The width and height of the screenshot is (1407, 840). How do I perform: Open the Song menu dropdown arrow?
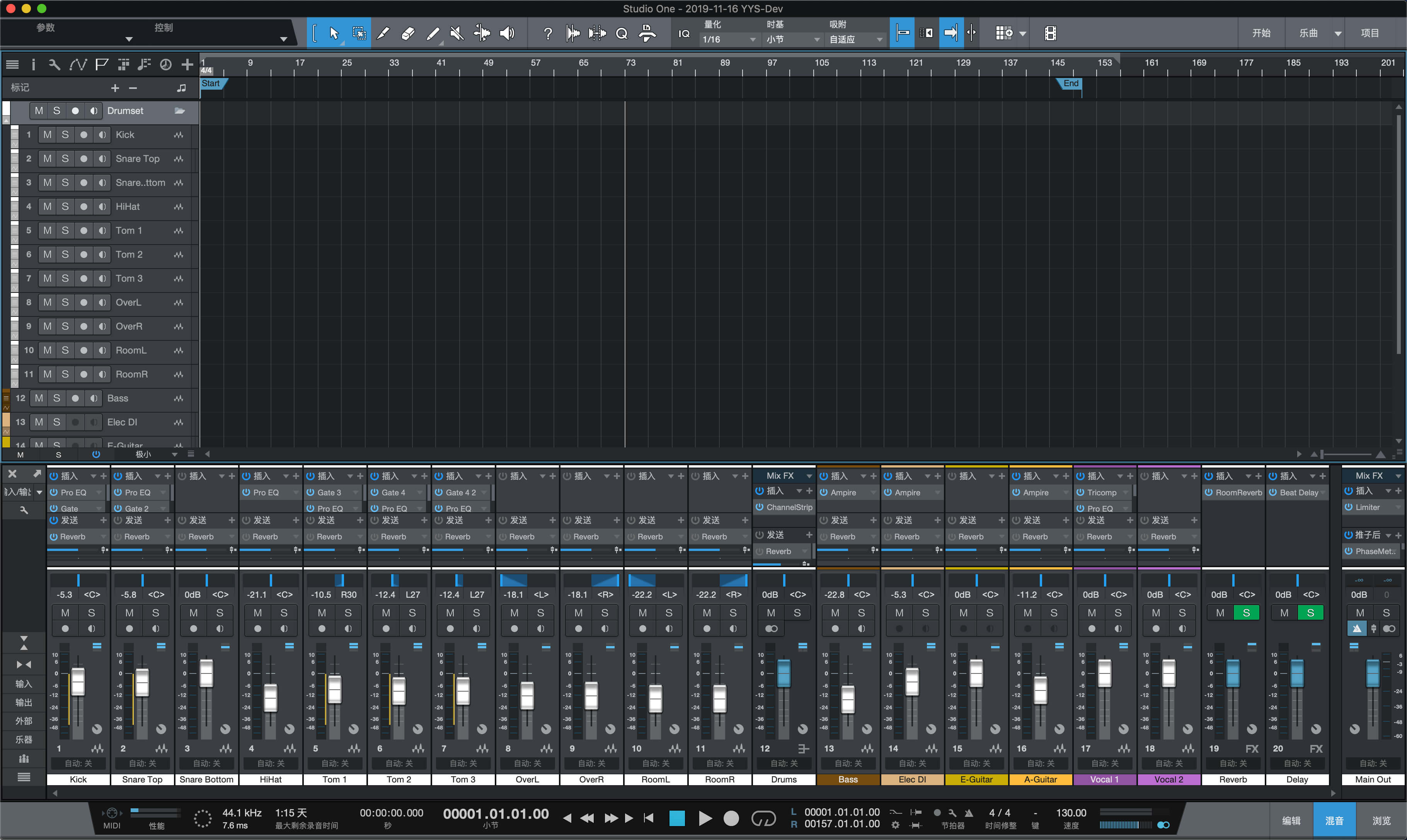[1337, 33]
